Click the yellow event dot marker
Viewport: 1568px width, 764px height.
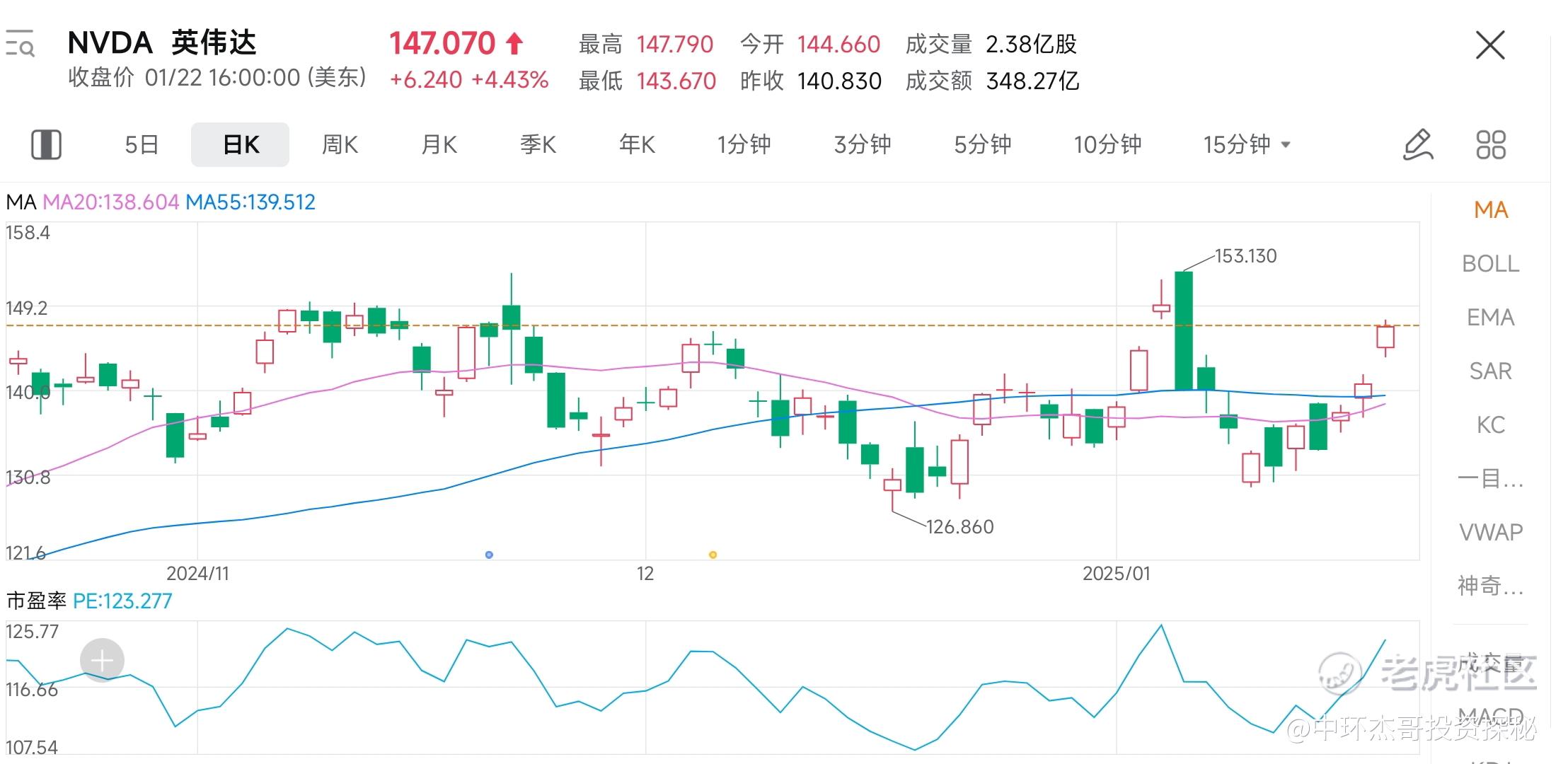coord(713,555)
